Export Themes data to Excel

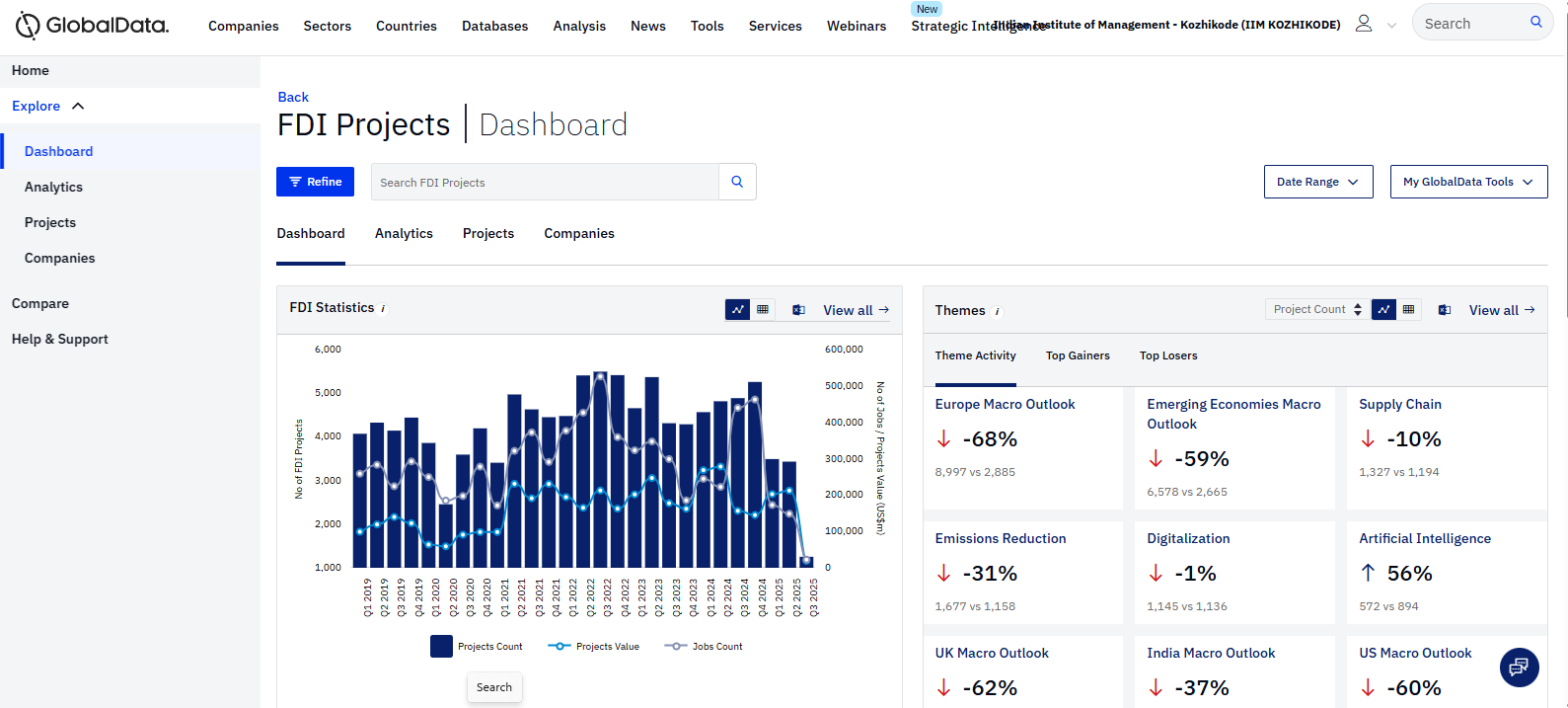tap(1444, 310)
